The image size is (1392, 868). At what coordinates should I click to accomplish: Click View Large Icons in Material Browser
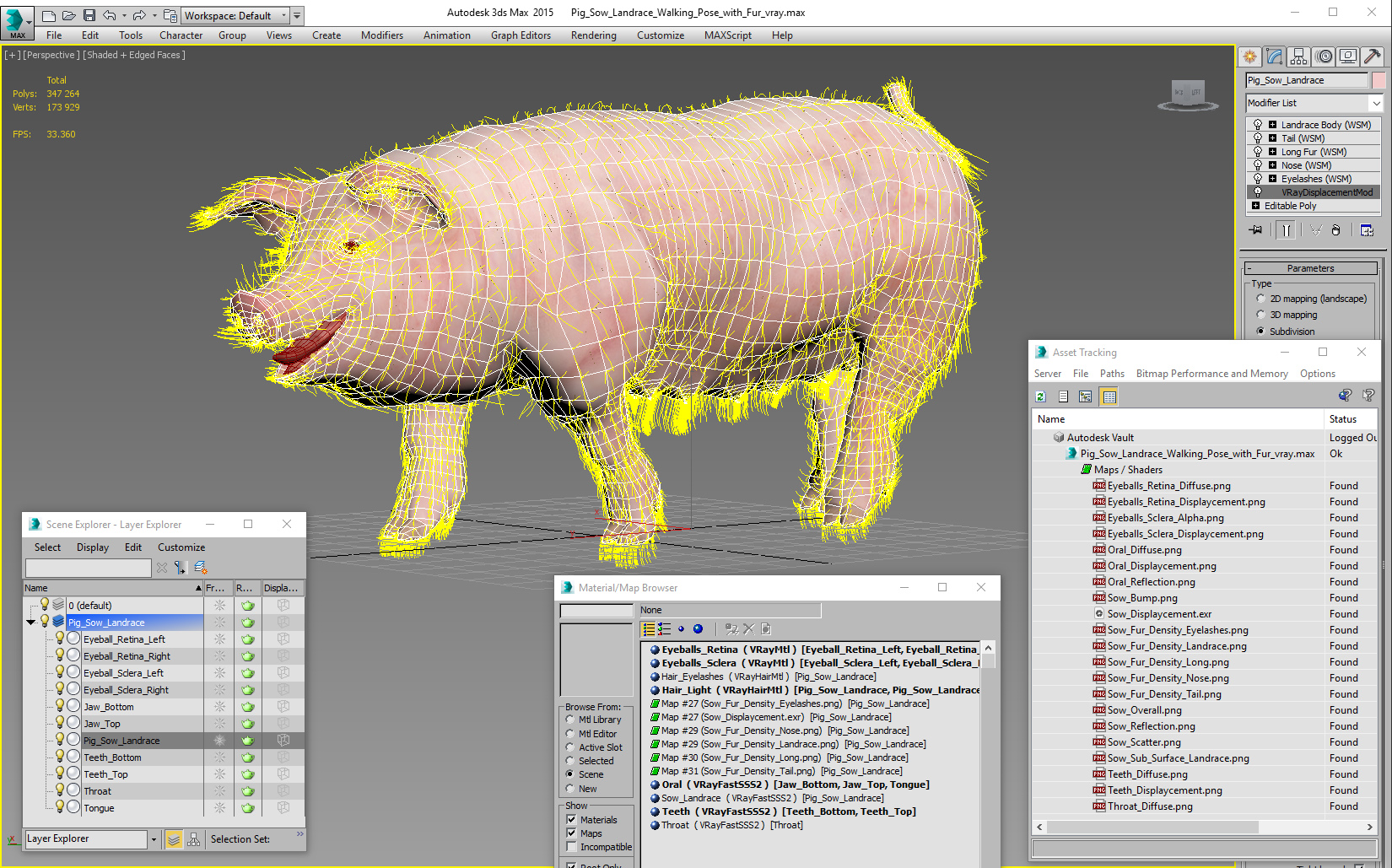698,628
